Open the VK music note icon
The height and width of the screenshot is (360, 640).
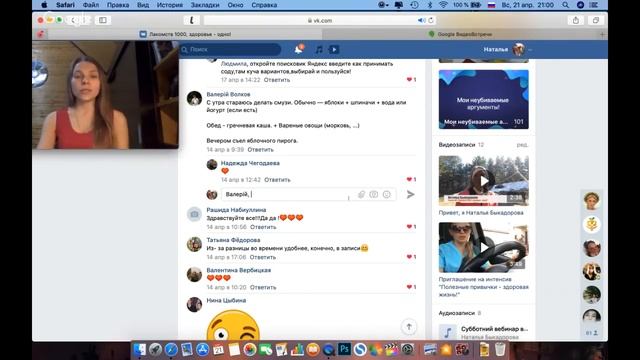319,49
